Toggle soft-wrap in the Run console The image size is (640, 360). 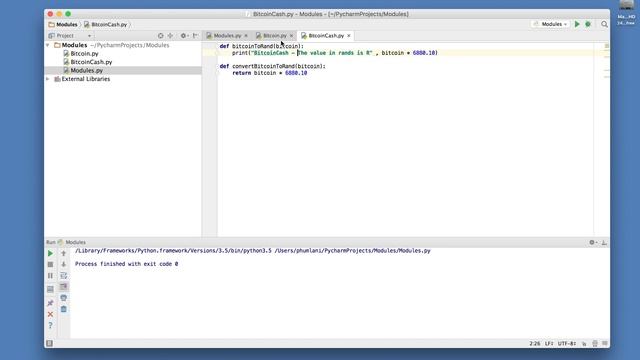click(x=63, y=276)
